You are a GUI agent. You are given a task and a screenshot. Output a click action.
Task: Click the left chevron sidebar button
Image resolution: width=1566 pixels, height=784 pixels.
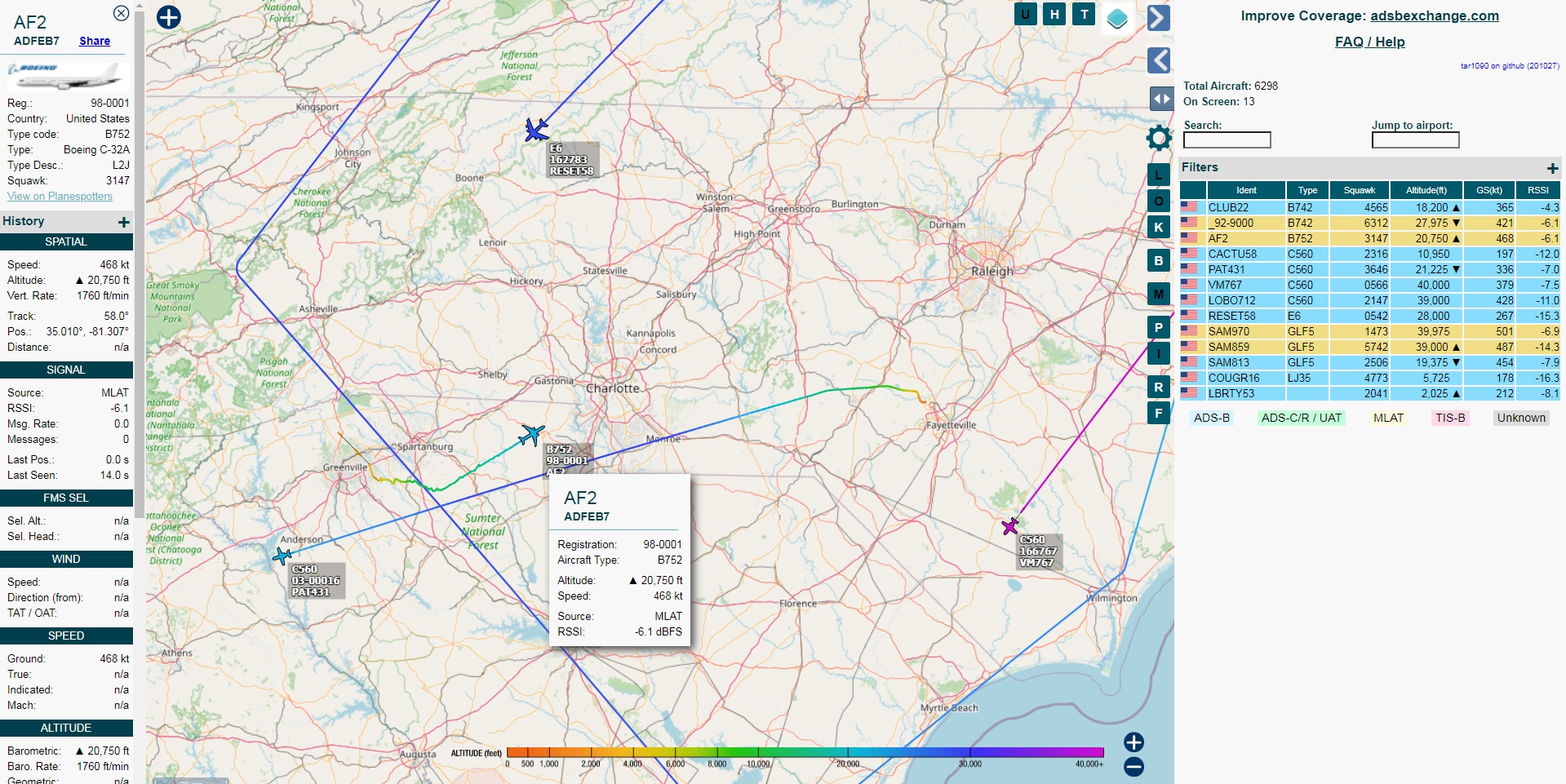[x=1159, y=60]
